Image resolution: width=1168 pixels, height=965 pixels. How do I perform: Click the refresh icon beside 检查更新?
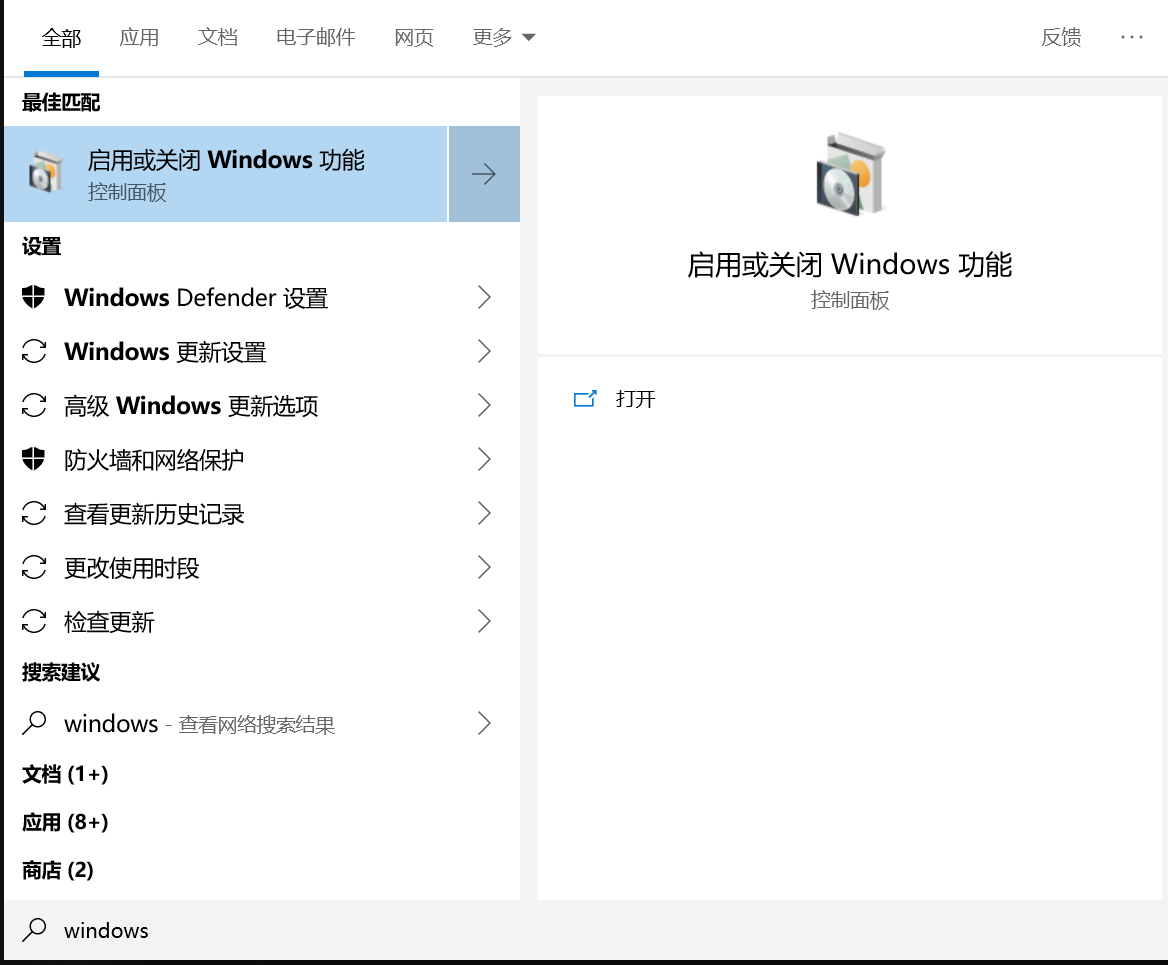(x=34, y=621)
